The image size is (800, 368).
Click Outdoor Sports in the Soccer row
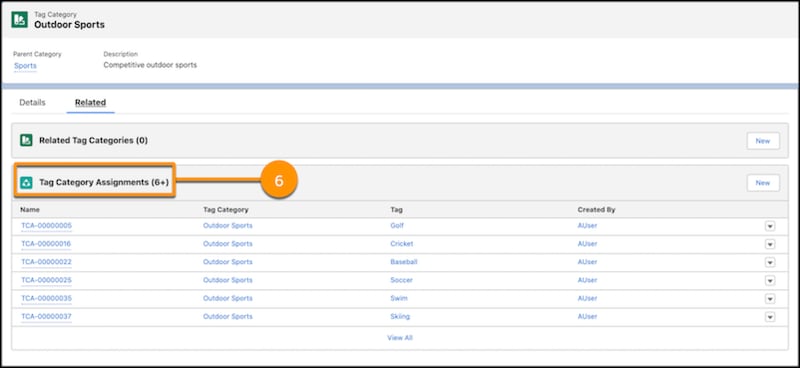(228, 280)
